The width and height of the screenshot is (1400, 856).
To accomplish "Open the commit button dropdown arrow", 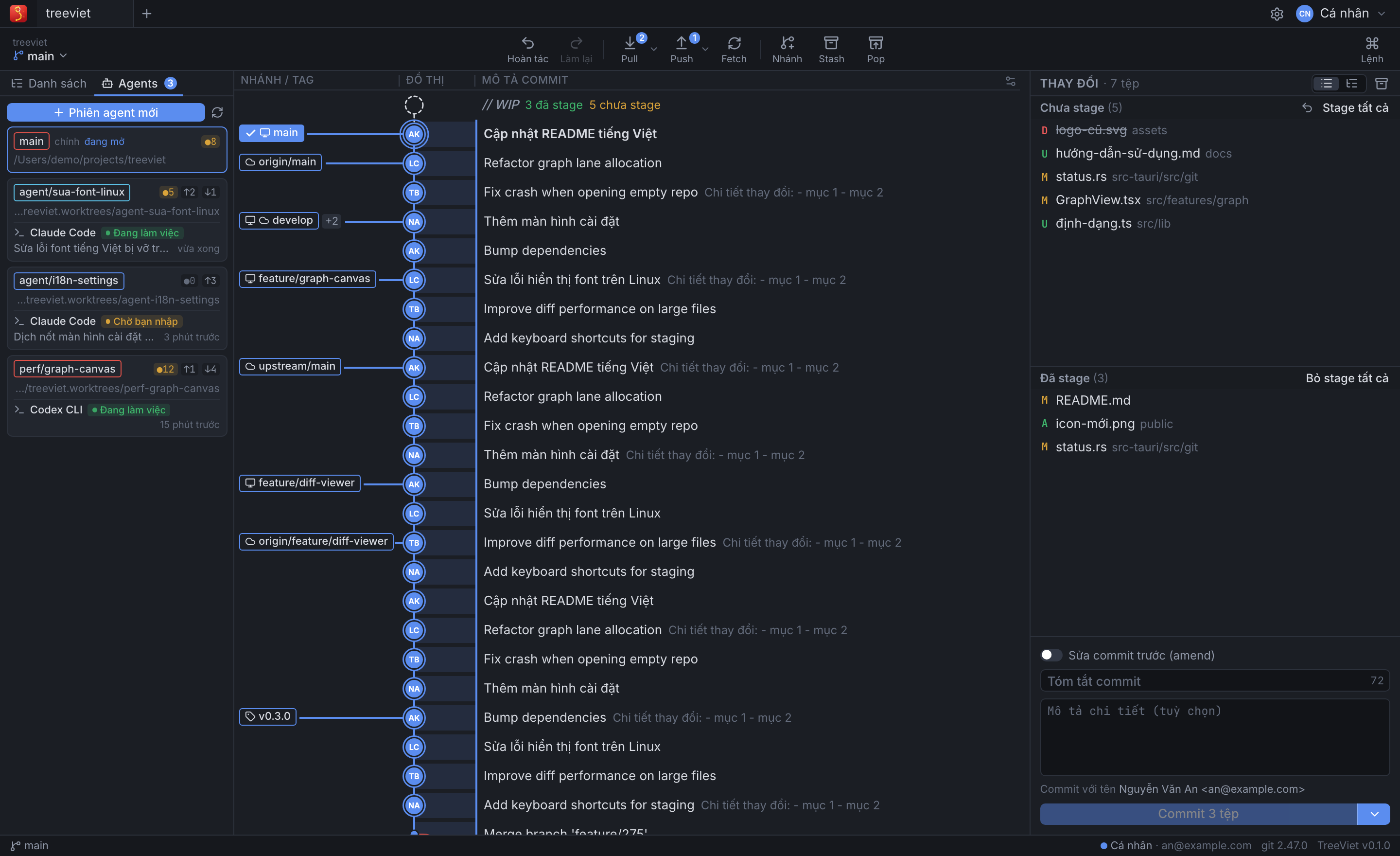I will click(1374, 813).
